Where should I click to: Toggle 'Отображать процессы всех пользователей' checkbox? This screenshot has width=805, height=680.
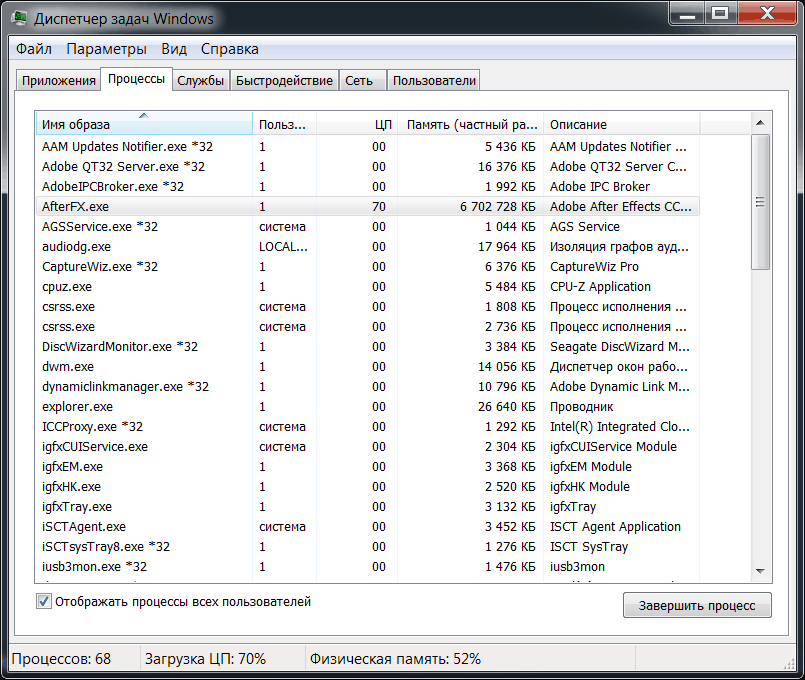tap(44, 601)
